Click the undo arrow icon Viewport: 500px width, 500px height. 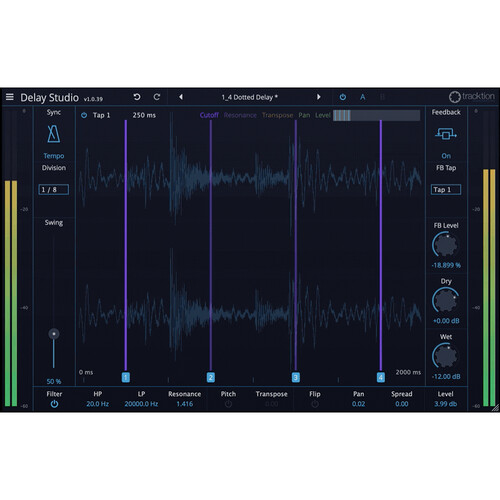[x=137, y=97]
